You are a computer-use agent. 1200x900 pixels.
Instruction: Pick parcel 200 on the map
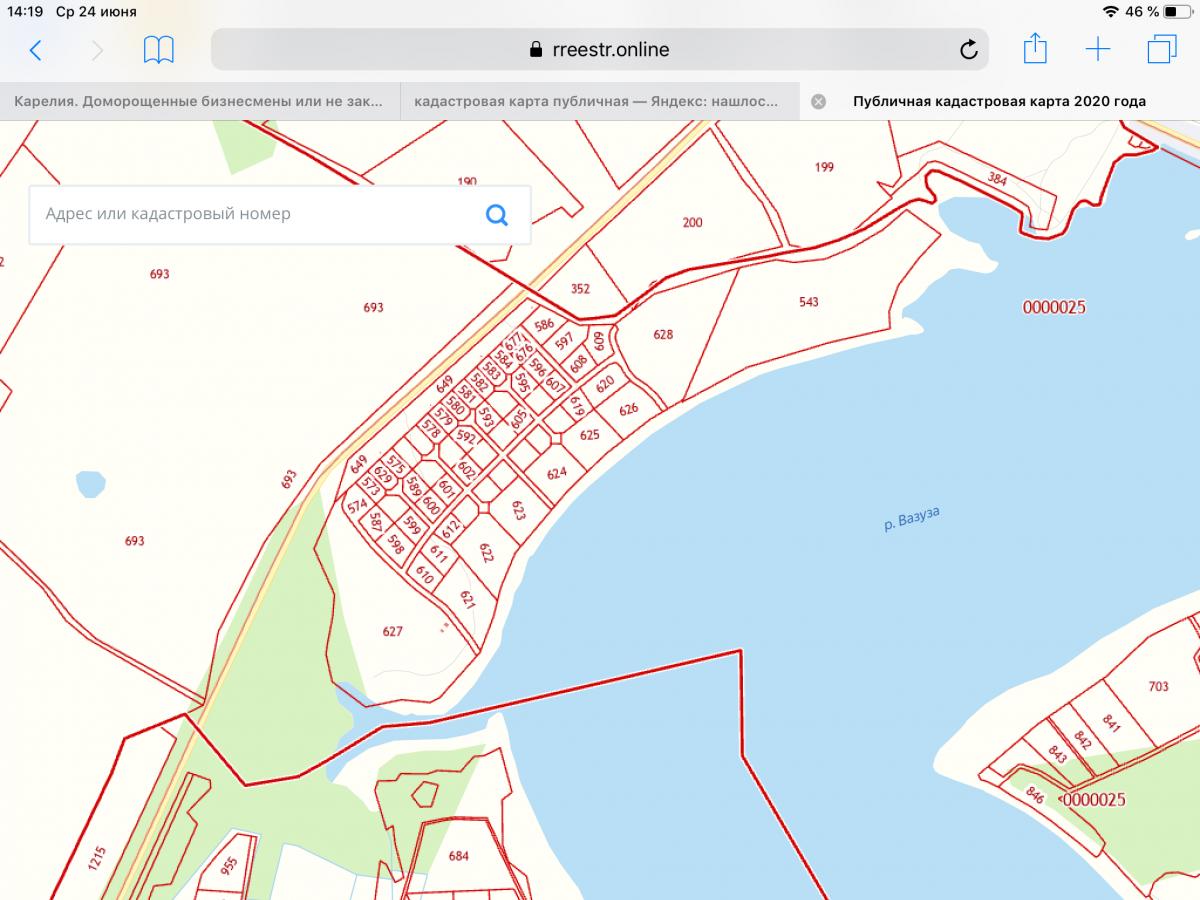tap(692, 223)
